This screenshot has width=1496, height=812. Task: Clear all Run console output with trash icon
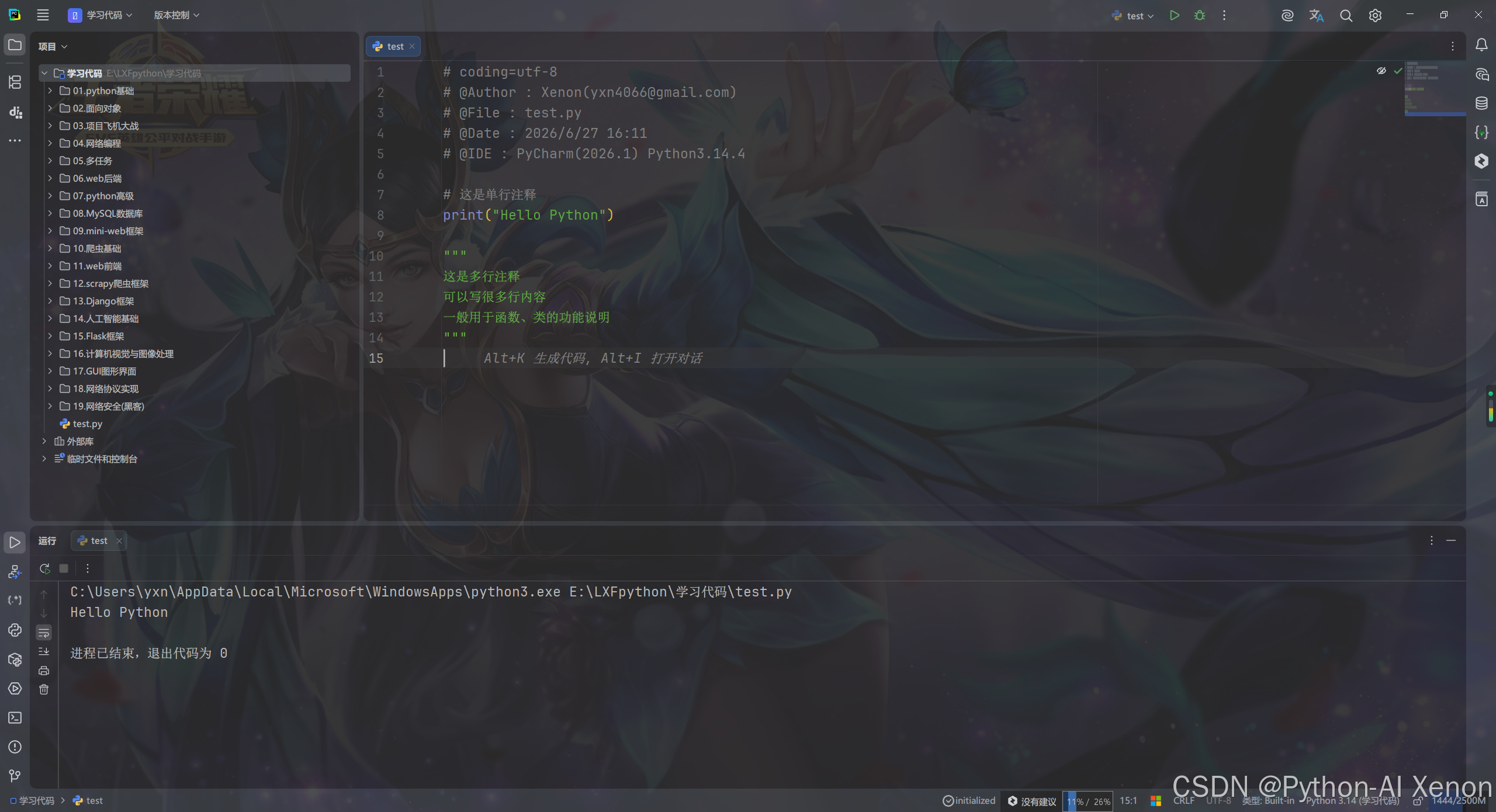point(44,689)
